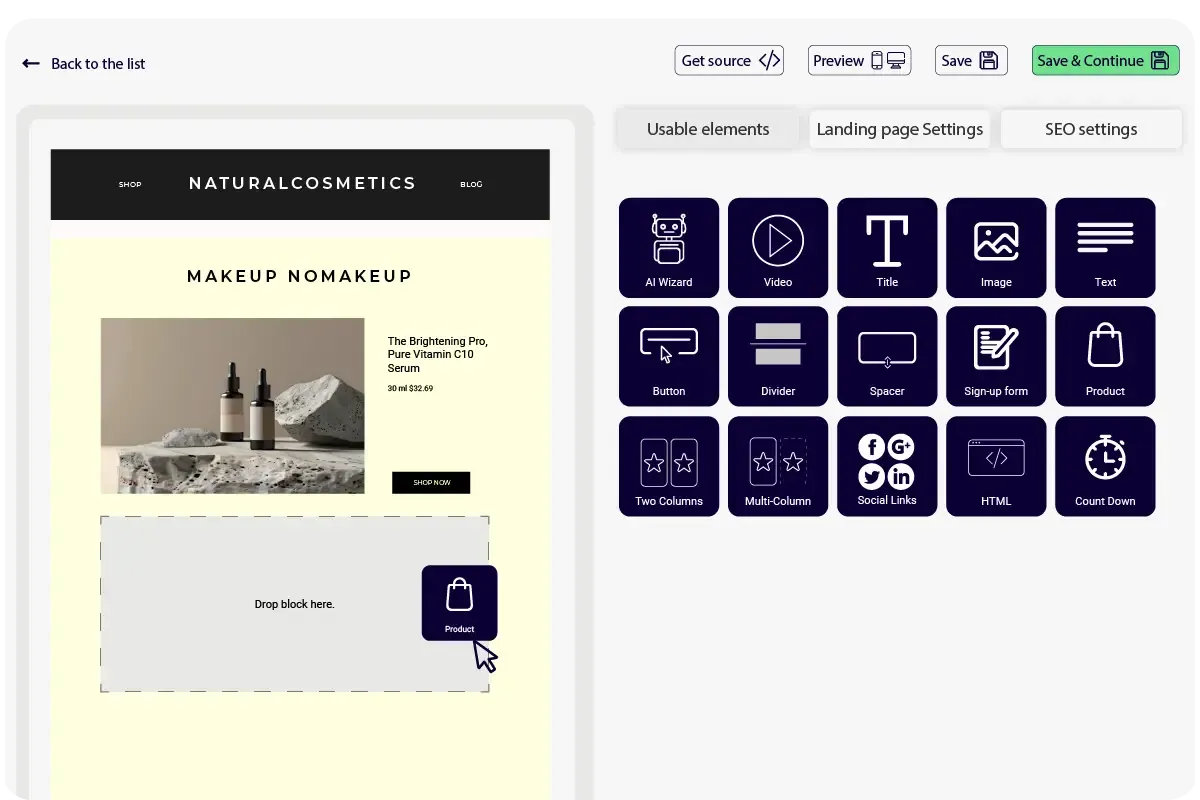
Task: Select the Text element tile
Action: [1105, 248]
